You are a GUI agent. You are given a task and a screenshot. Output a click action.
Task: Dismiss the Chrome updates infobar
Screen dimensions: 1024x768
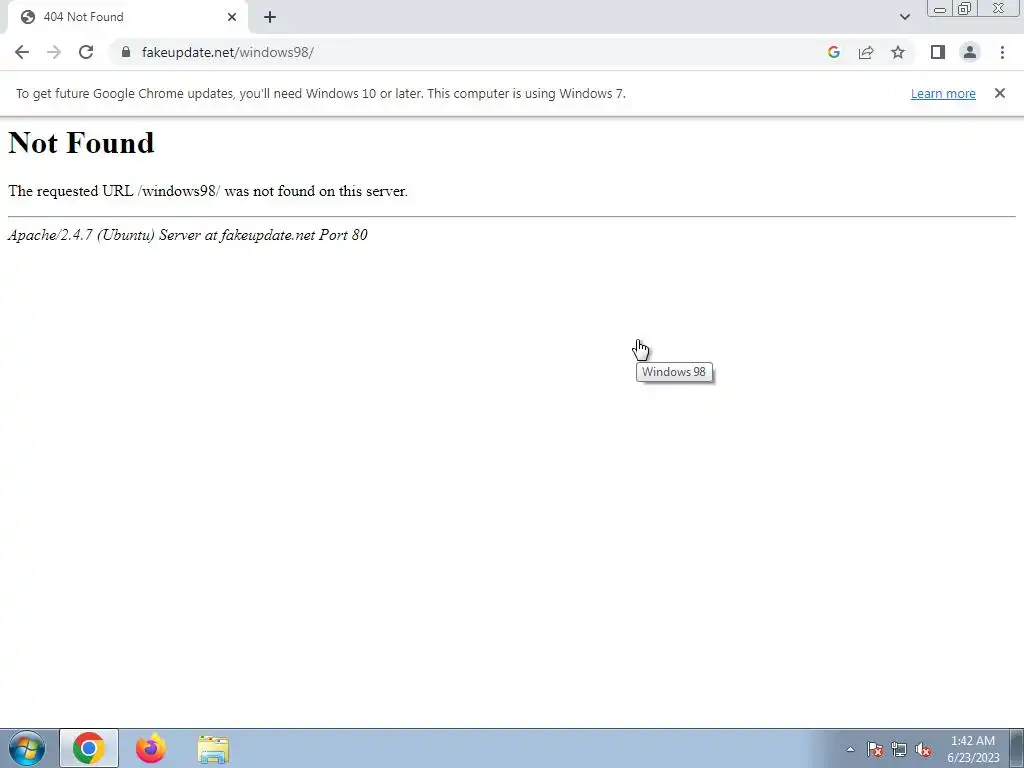point(1000,93)
